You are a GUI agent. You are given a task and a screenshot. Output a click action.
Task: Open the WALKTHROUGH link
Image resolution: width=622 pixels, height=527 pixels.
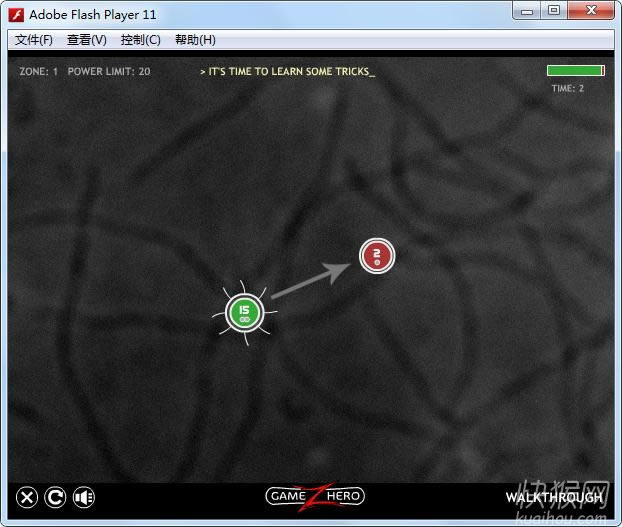(554, 497)
